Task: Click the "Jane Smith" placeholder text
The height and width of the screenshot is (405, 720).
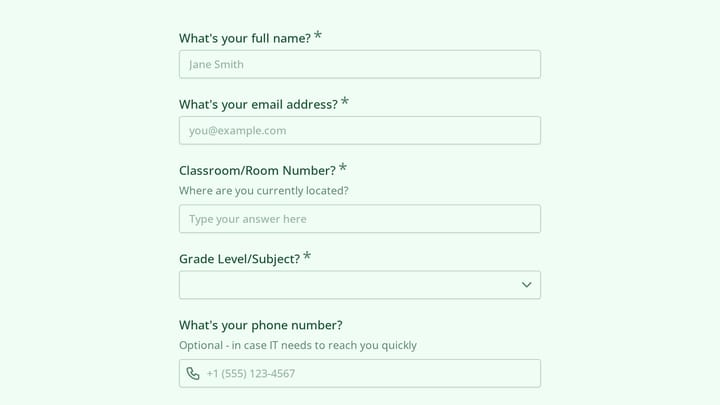Action: (216, 64)
